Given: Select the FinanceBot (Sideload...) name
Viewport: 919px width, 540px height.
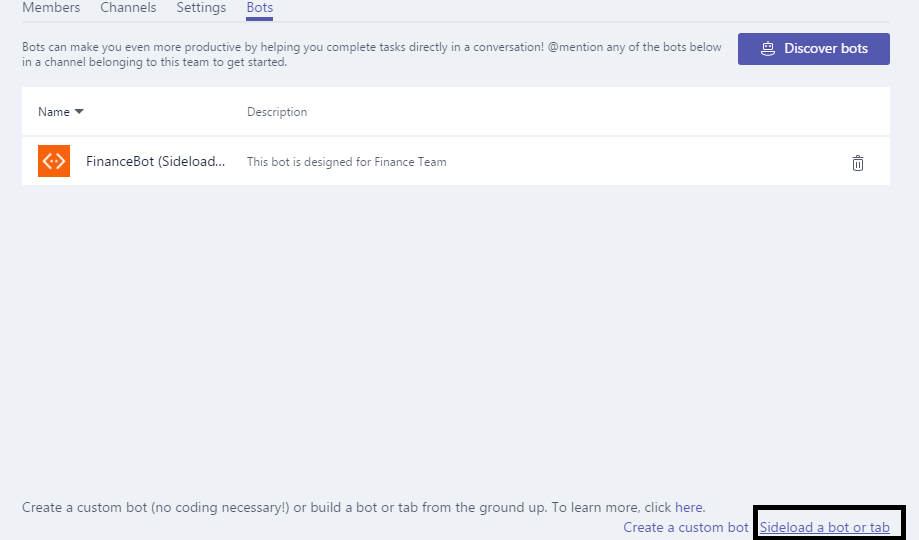Looking at the screenshot, I should [x=155, y=161].
